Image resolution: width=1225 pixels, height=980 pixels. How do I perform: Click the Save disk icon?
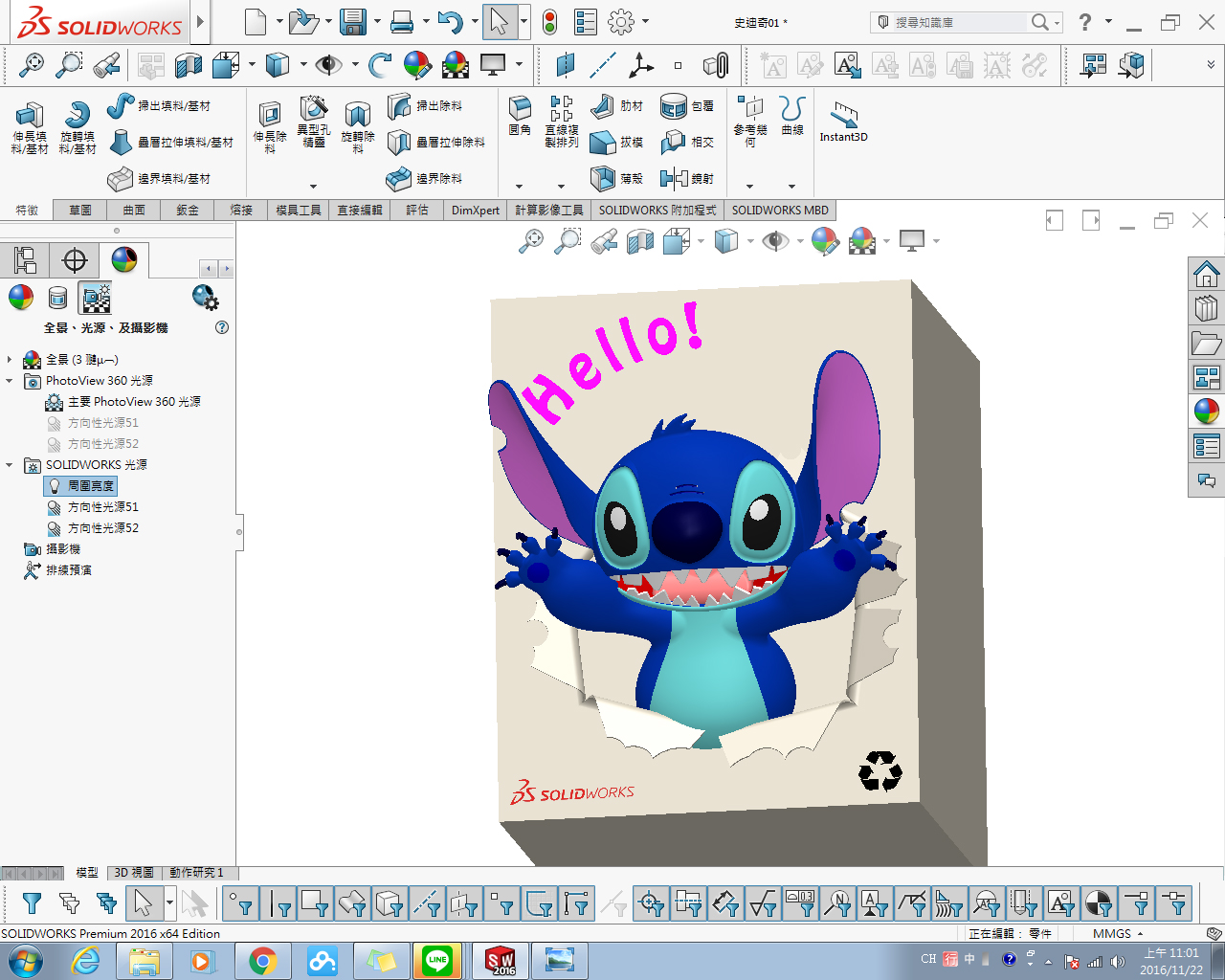pyautogui.click(x=353, y=22)
